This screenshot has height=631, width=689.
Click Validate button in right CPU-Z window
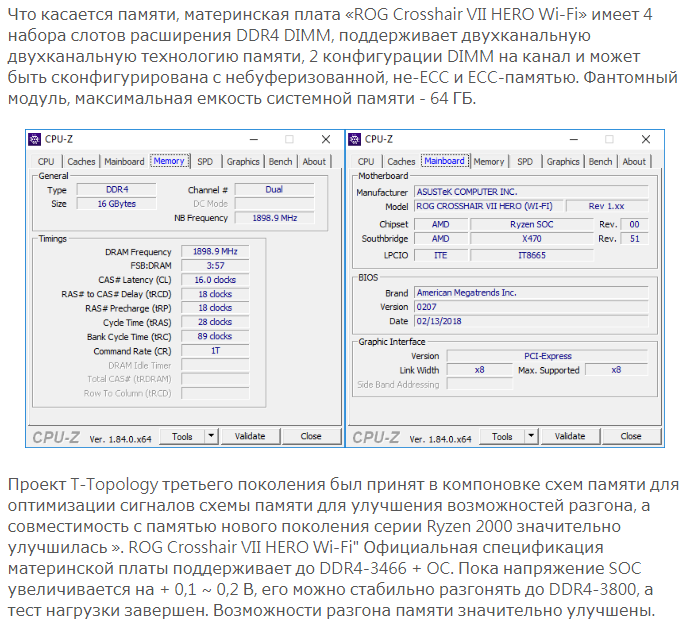pyautogui.click(x=570, y=436)
